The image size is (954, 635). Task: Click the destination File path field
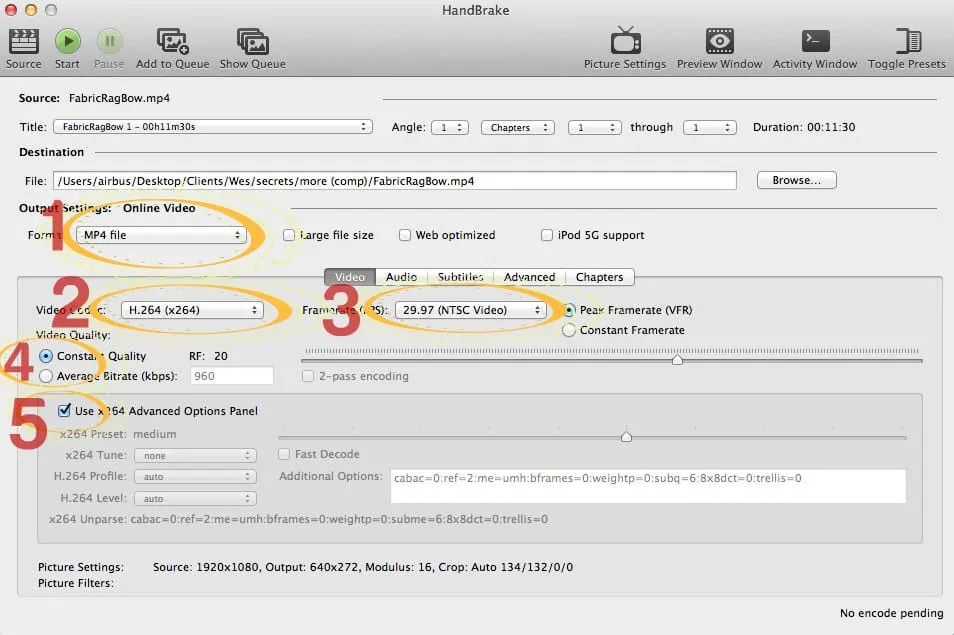point(395,181)
